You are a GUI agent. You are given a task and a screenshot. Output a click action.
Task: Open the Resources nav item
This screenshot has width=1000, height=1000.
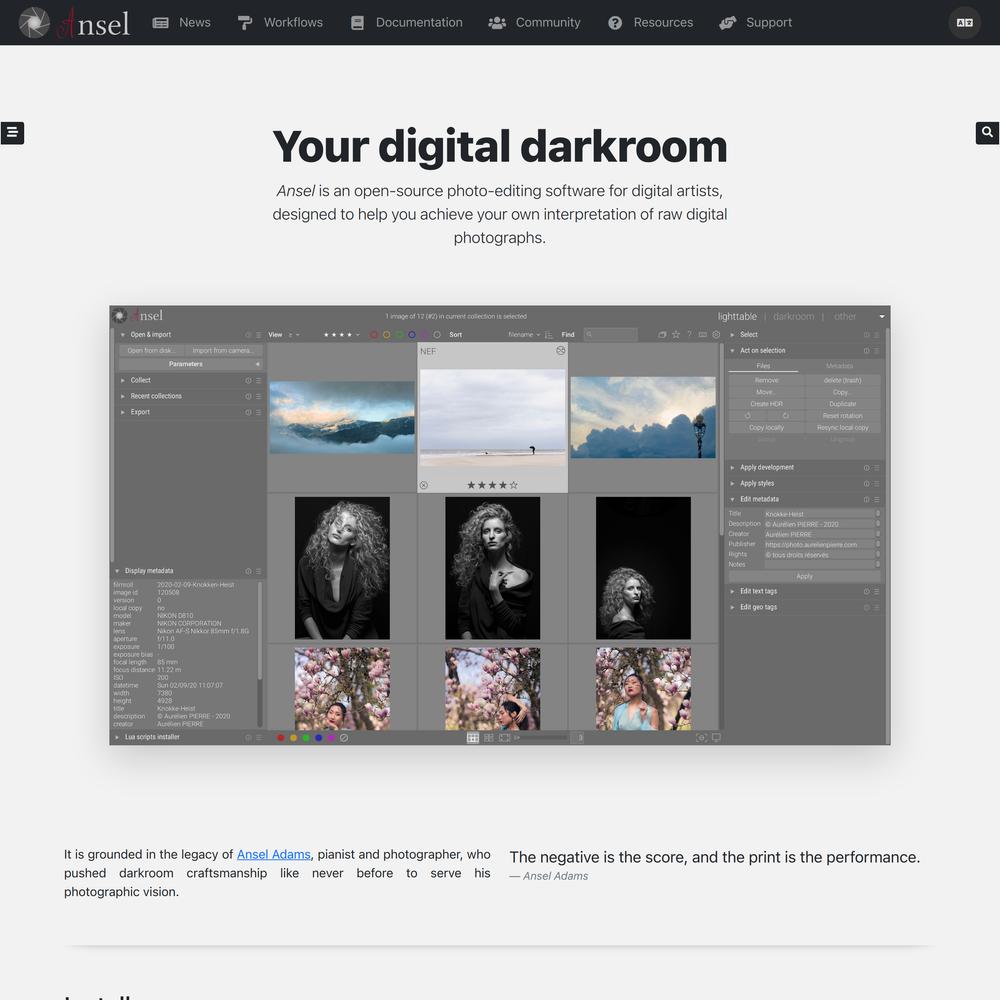click(651, 22)
